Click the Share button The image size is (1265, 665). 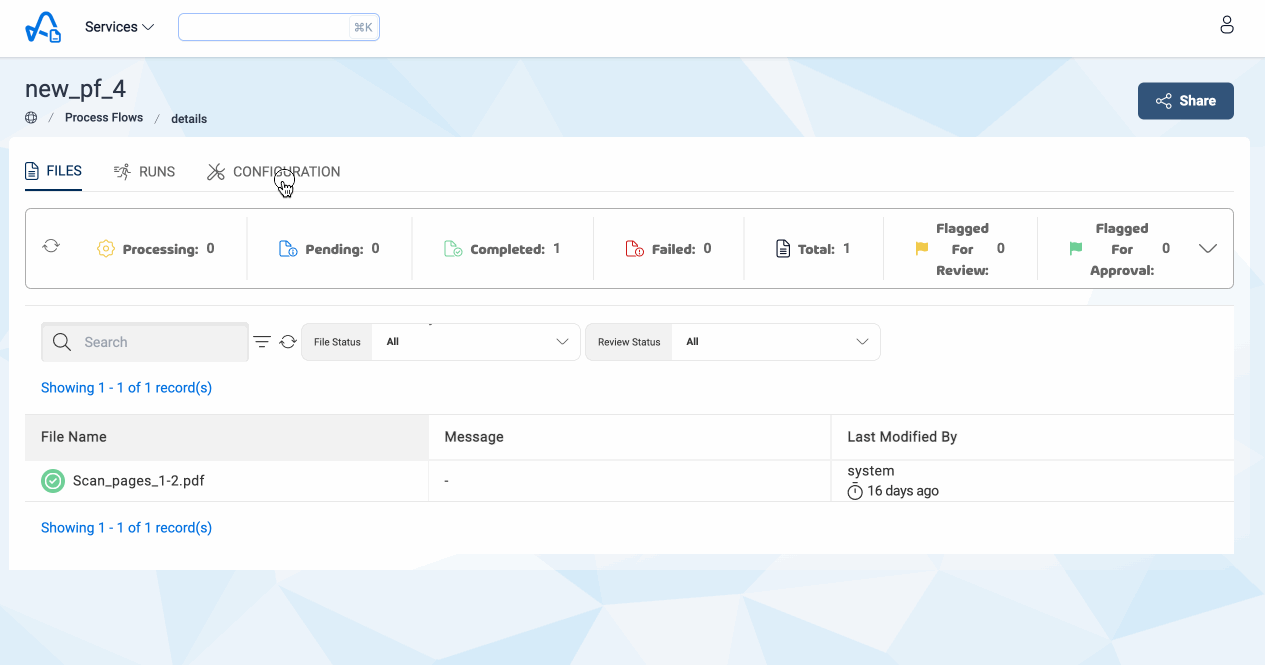(1185, 100)
